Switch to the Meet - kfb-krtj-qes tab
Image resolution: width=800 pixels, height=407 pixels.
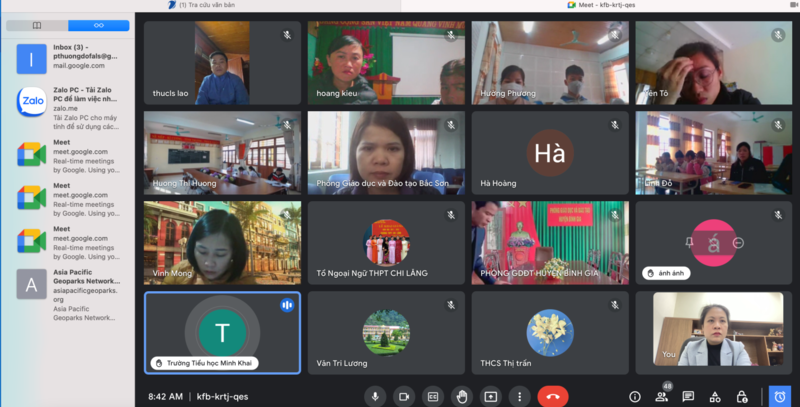pyautogui.click(x=601, y=5)
